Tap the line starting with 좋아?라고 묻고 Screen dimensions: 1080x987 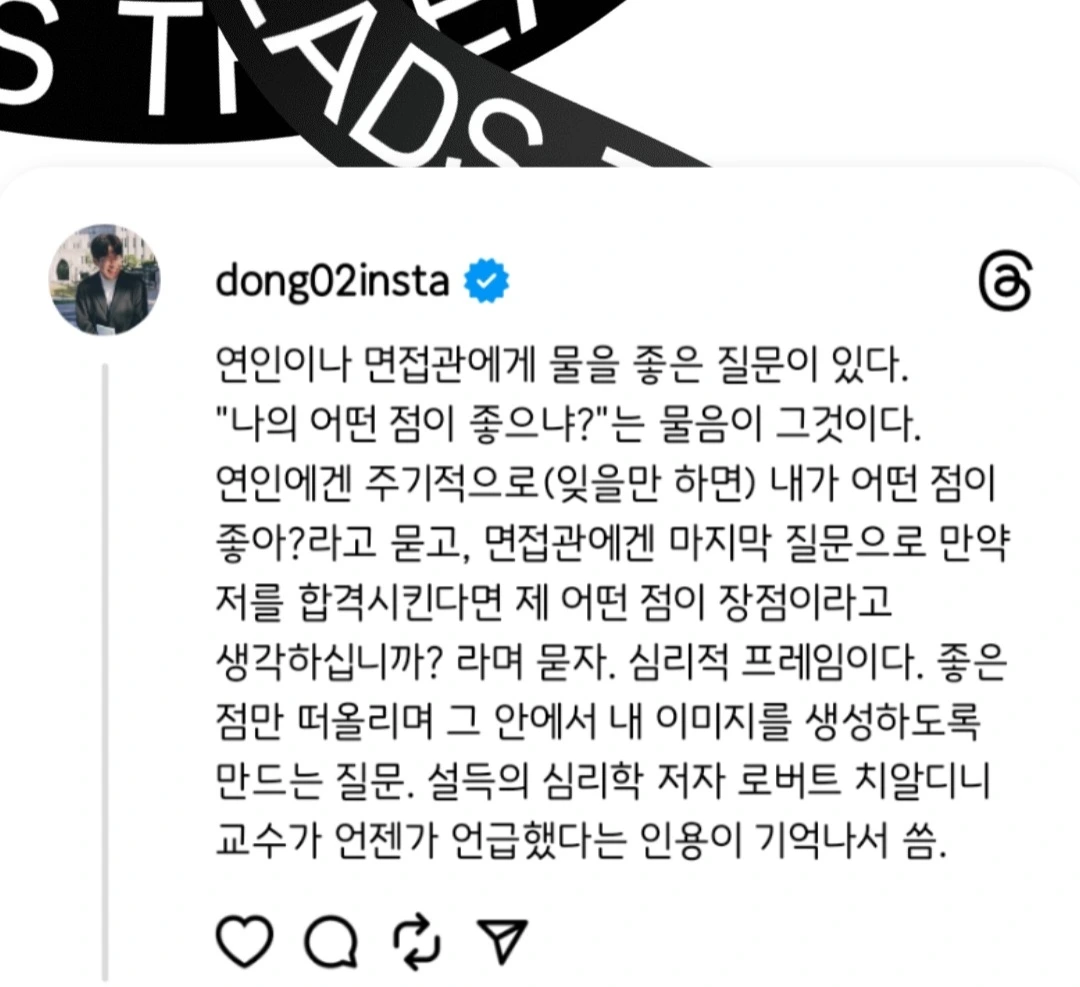pos(612,544)
